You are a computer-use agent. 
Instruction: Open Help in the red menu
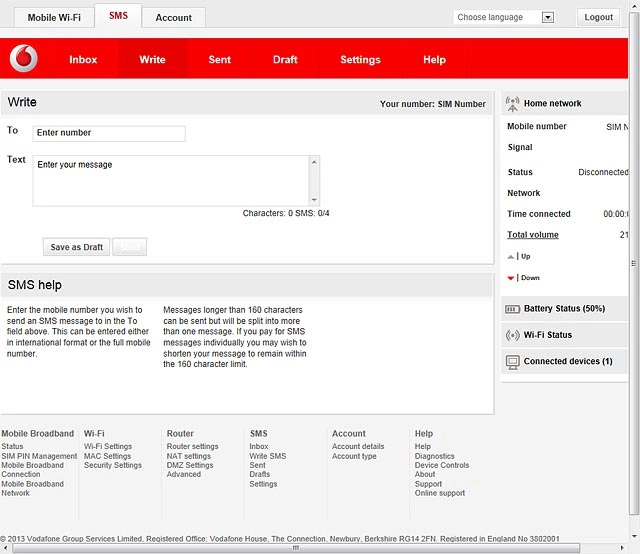[x=434, y=60]
